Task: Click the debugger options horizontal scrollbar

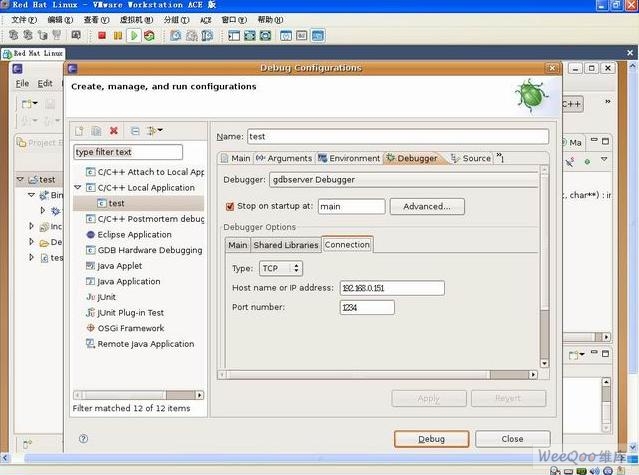Action: point(378,374)
